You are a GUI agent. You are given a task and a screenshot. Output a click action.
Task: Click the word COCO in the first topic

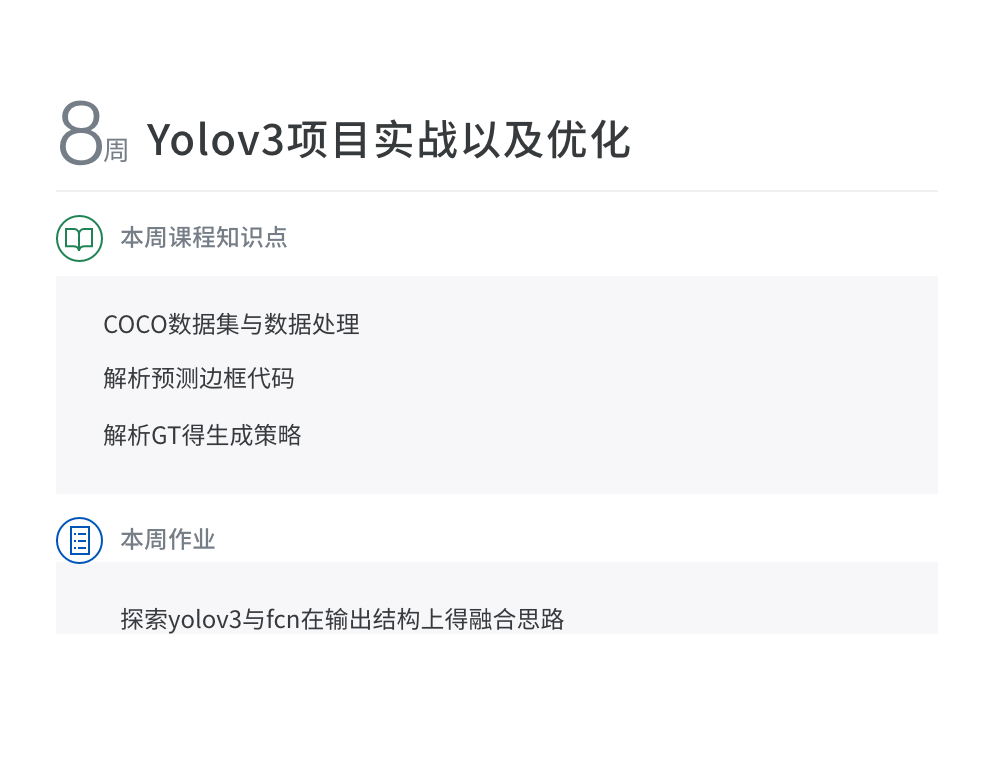[x=135, y=324]
